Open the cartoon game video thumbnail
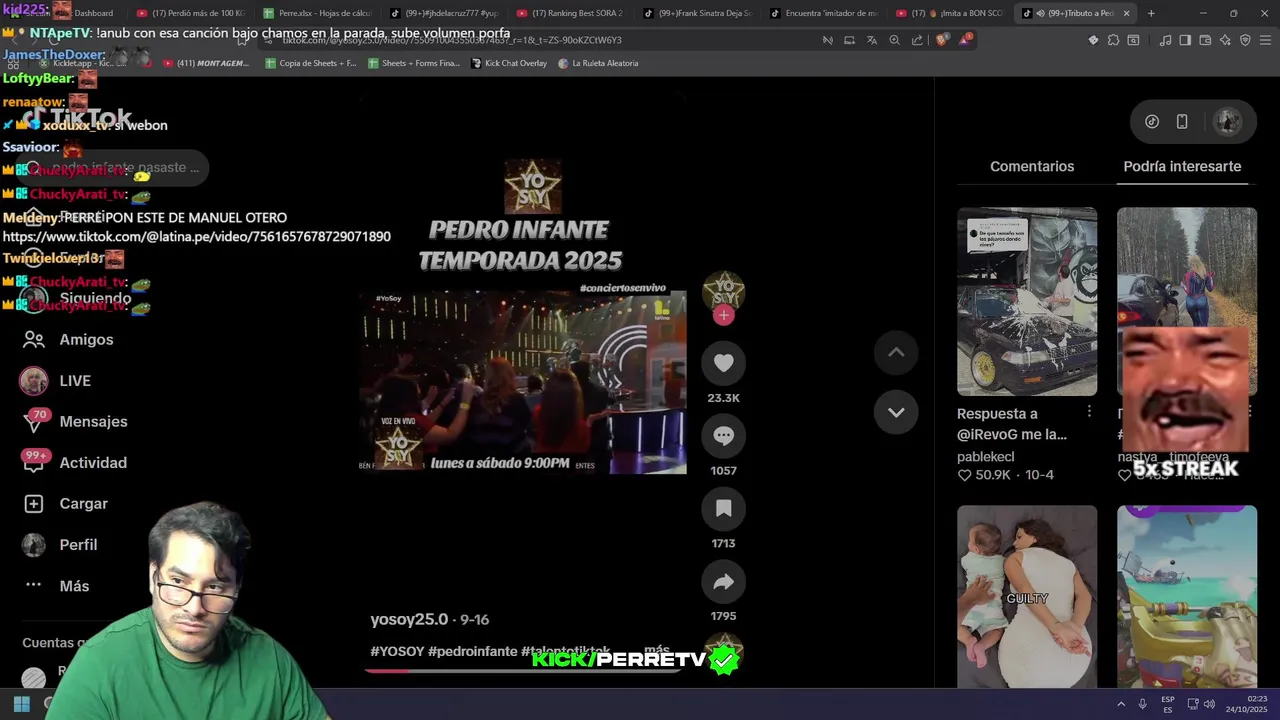 pyautogui.click(x=1187, y=596)
